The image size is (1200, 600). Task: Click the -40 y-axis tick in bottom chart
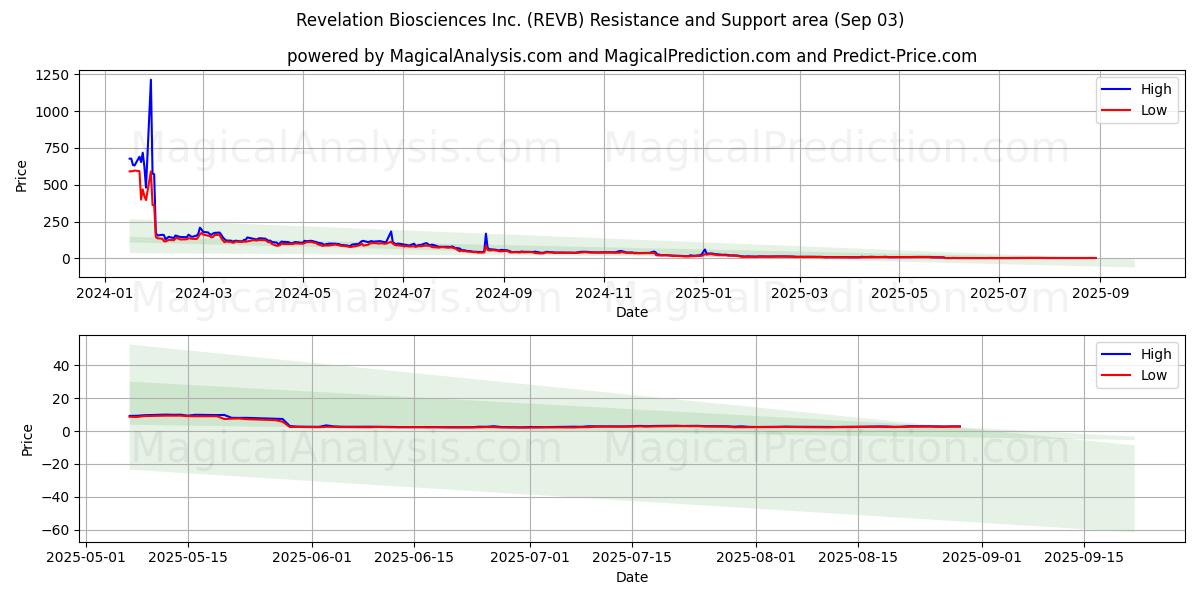55,498
